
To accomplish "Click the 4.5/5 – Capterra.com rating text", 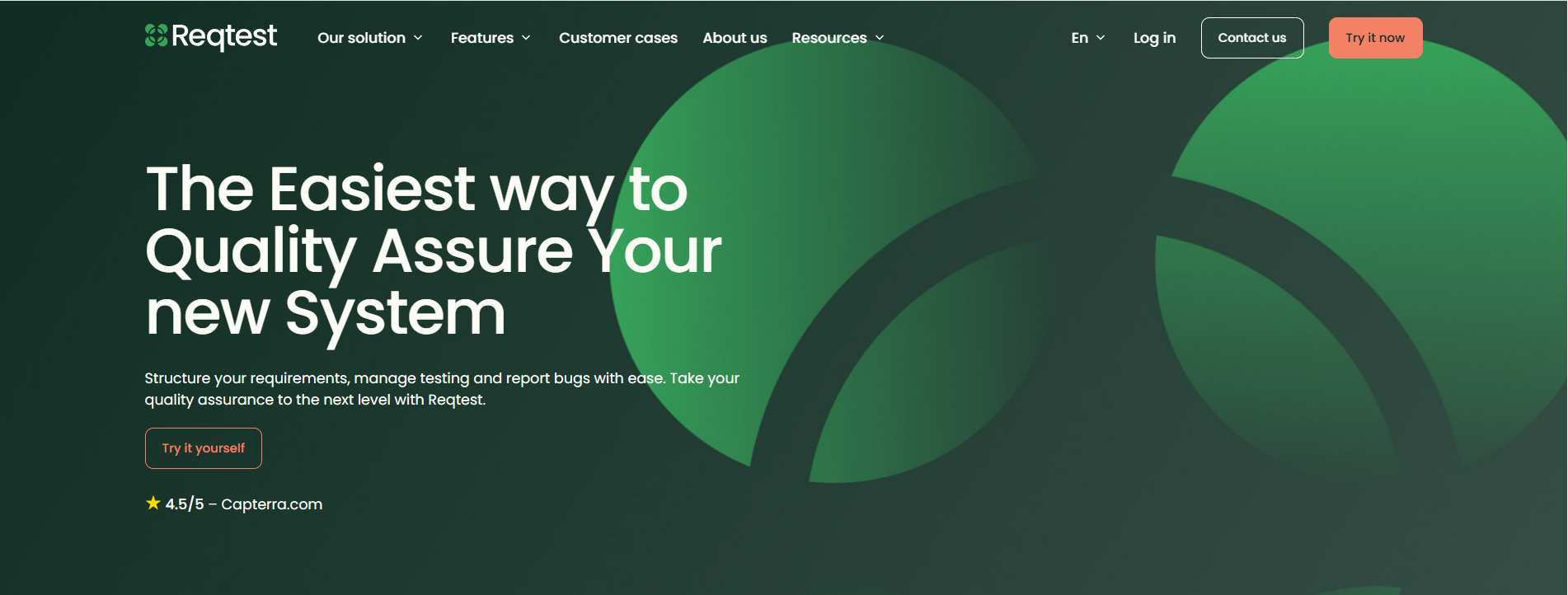I will (x=243, y=504).
